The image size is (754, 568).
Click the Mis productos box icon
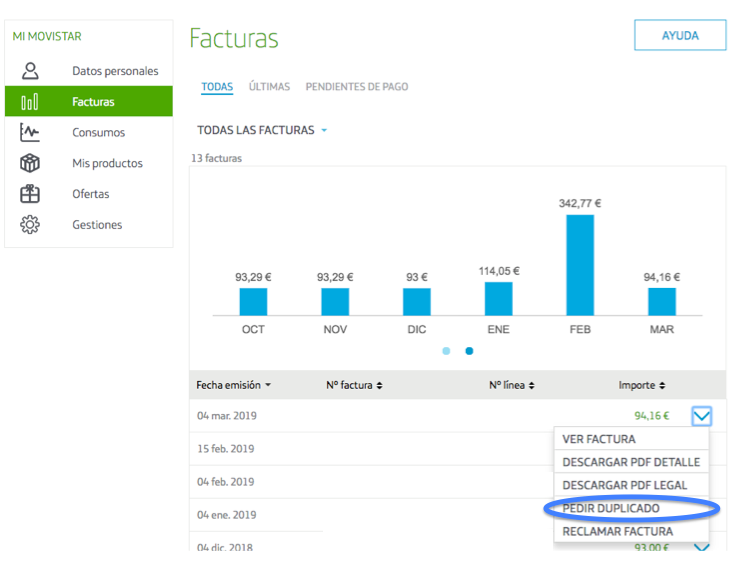(30, 163)
